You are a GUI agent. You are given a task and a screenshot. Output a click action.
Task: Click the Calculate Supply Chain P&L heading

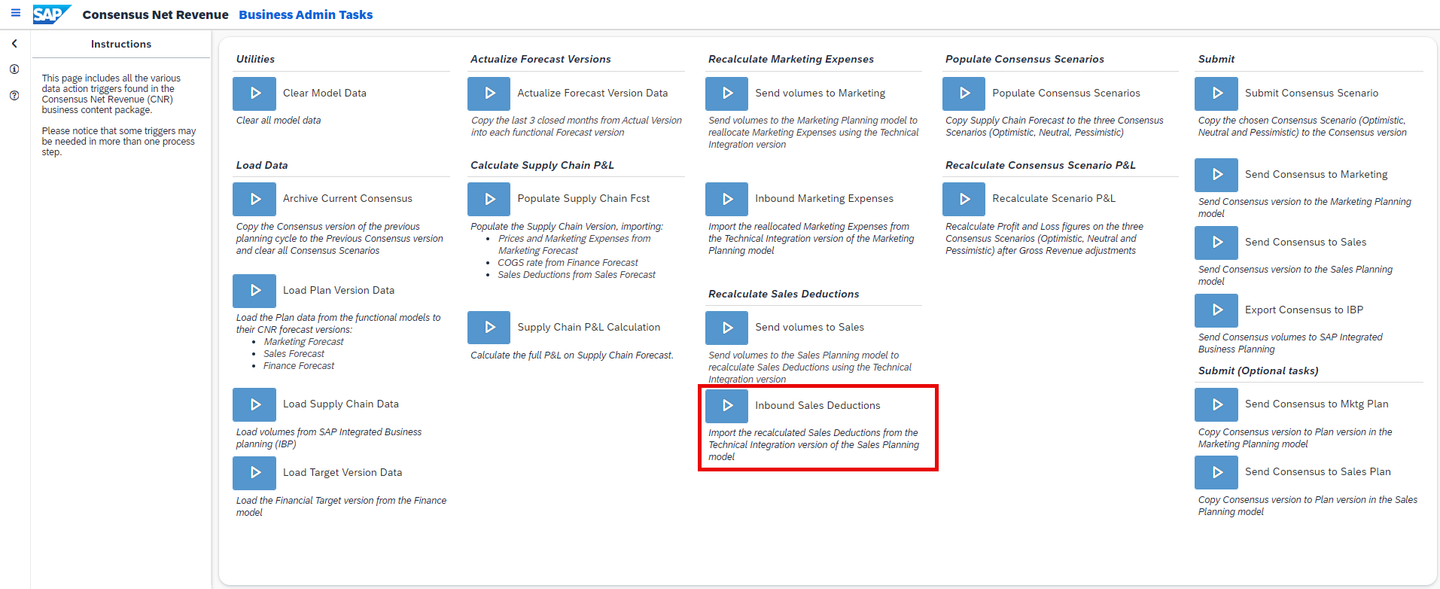(x=541, y=165)
